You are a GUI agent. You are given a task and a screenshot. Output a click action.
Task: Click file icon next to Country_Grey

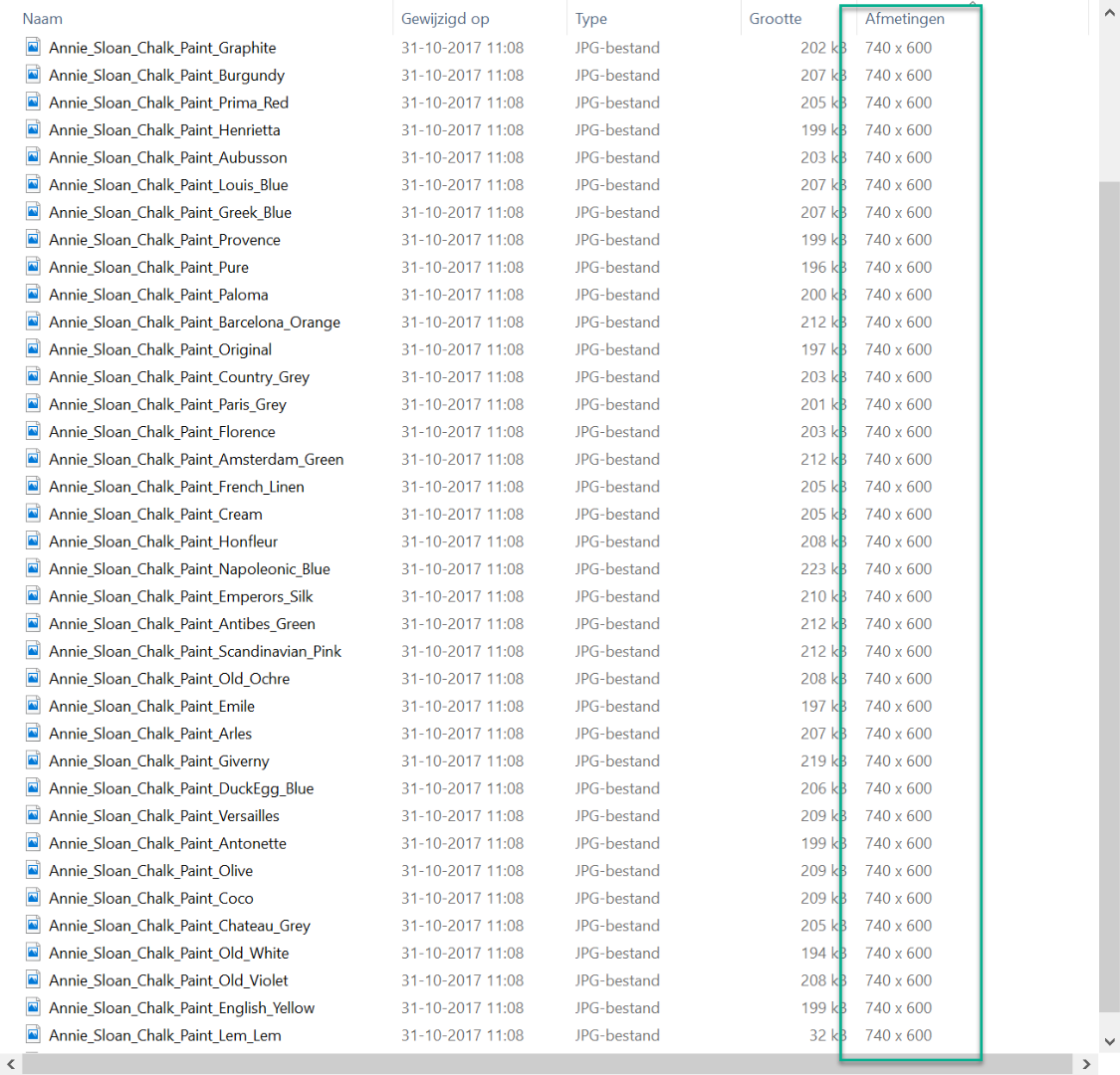pos(33,376)
